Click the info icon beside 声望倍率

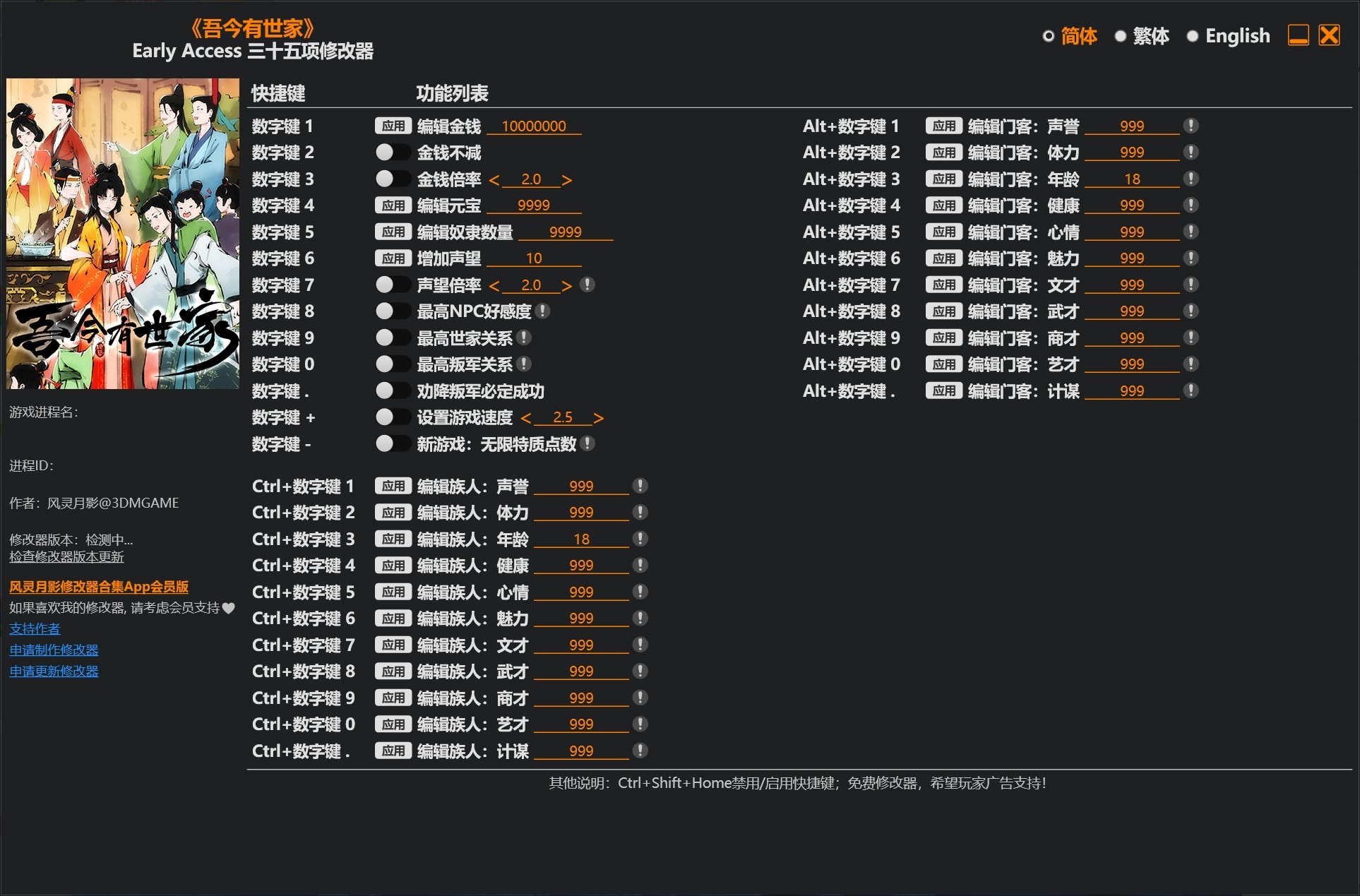[x=588, y=285]
